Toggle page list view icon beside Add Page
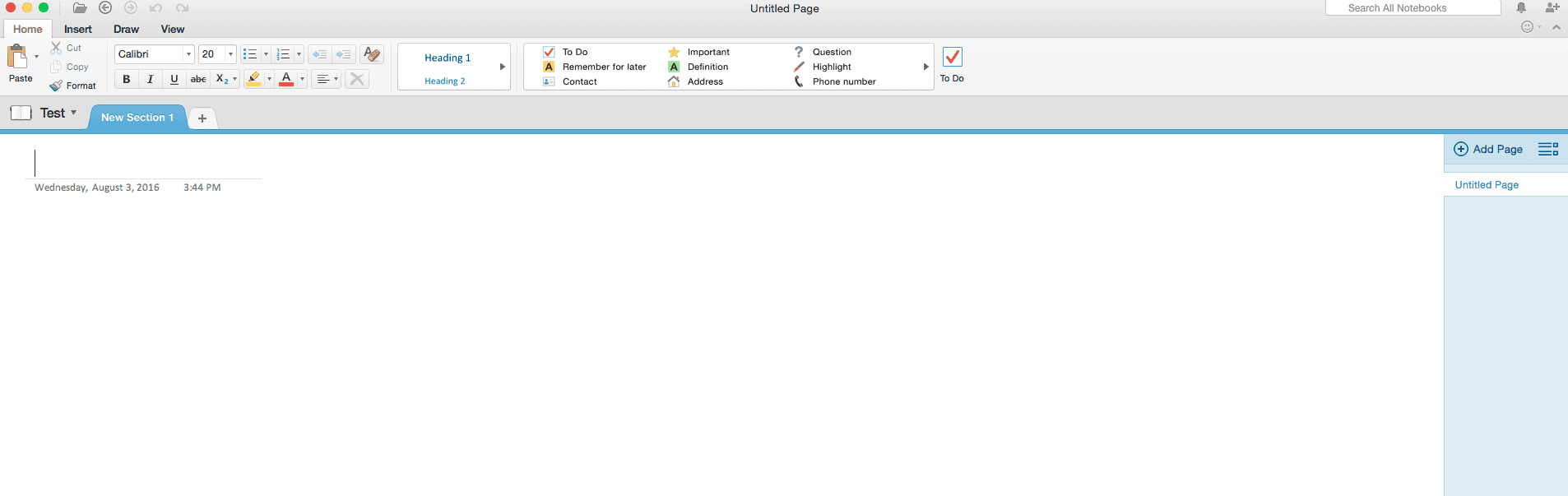The height and width of the screenshot is (496, 1568). coord(1548,149)
